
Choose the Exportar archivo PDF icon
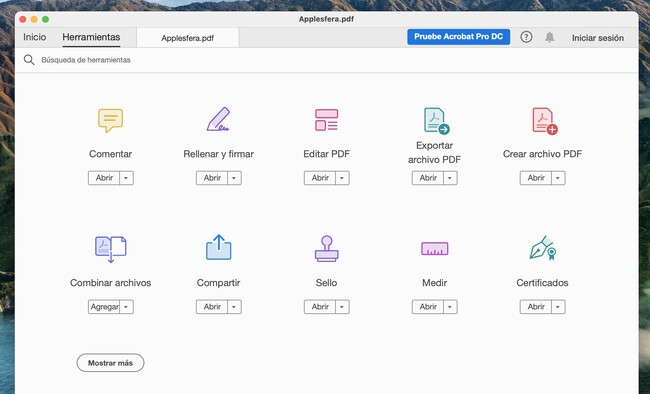tap(436, 121)
